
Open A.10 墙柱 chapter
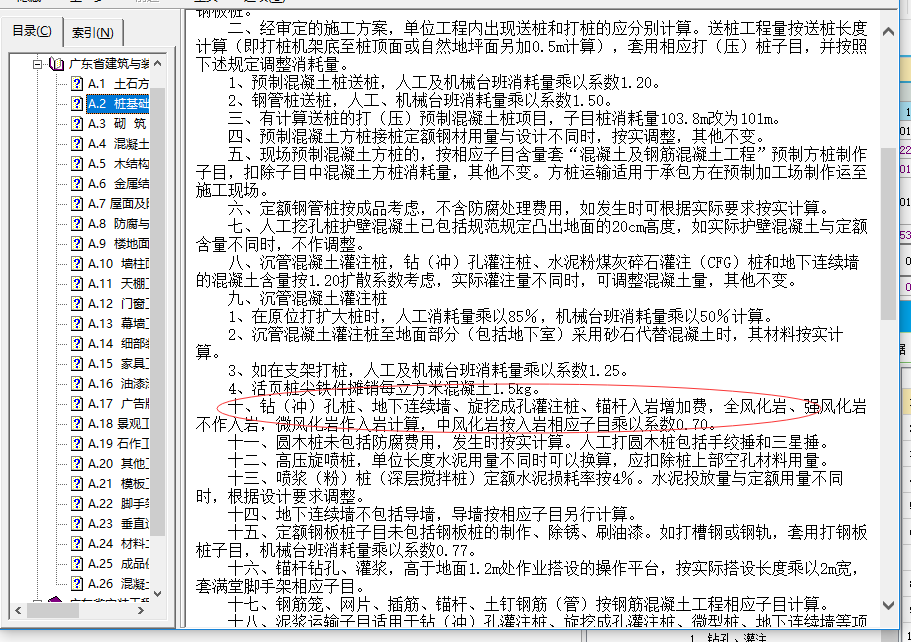point(118,264)
